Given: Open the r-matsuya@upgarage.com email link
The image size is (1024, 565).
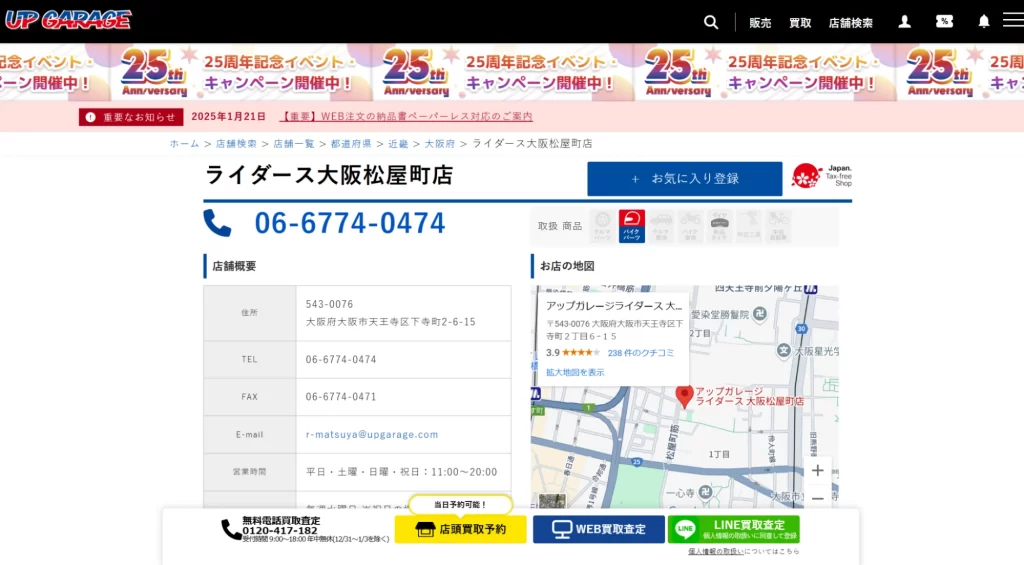Looking at the screenshot, I should click(x=372, y=434).
